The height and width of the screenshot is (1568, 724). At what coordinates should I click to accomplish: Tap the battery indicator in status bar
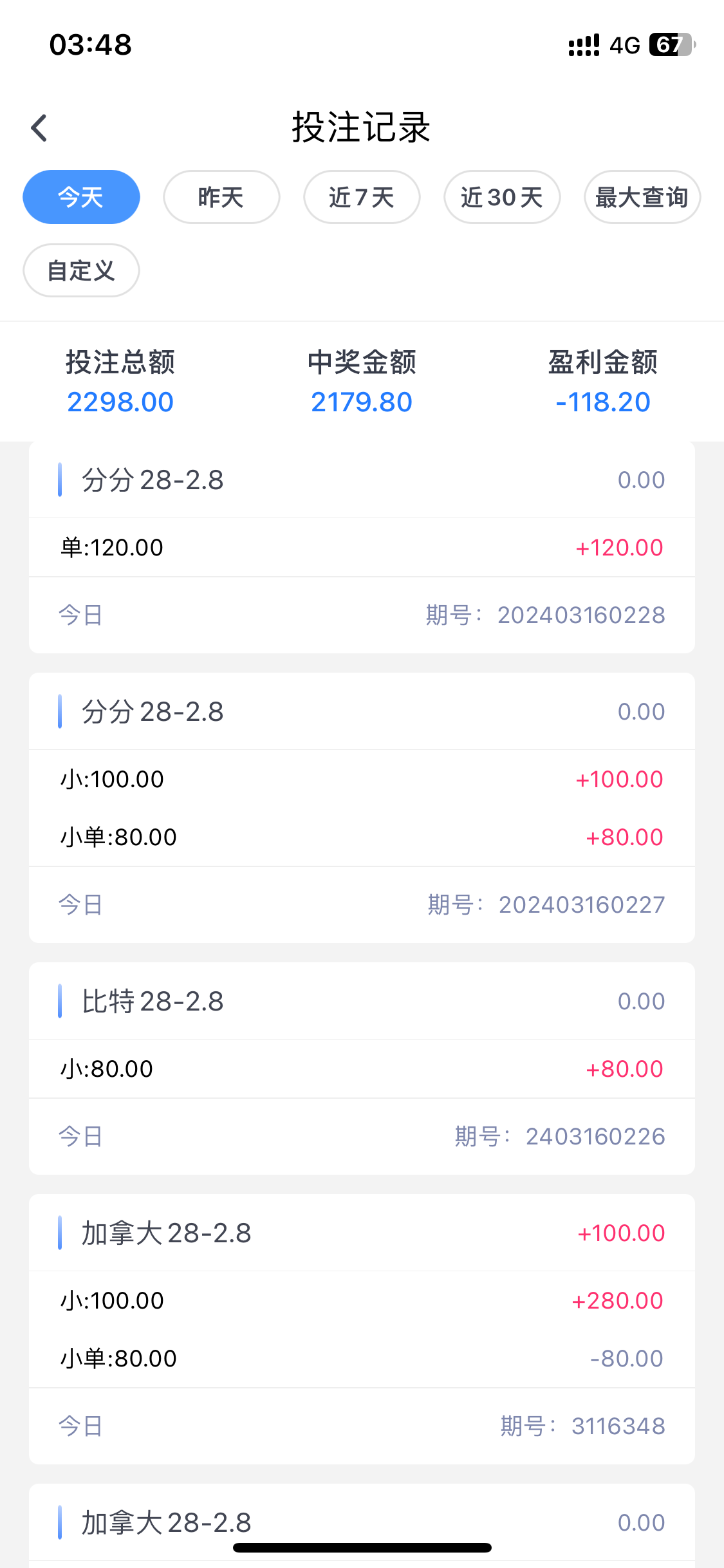672,45
